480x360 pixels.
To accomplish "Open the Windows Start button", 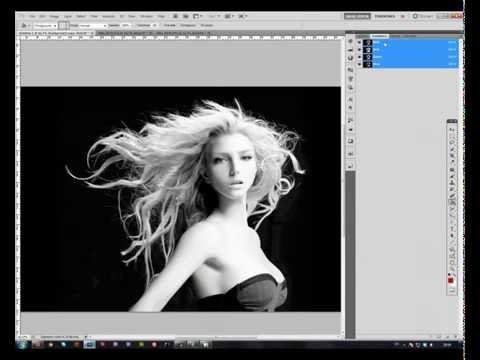I will 23,345.
